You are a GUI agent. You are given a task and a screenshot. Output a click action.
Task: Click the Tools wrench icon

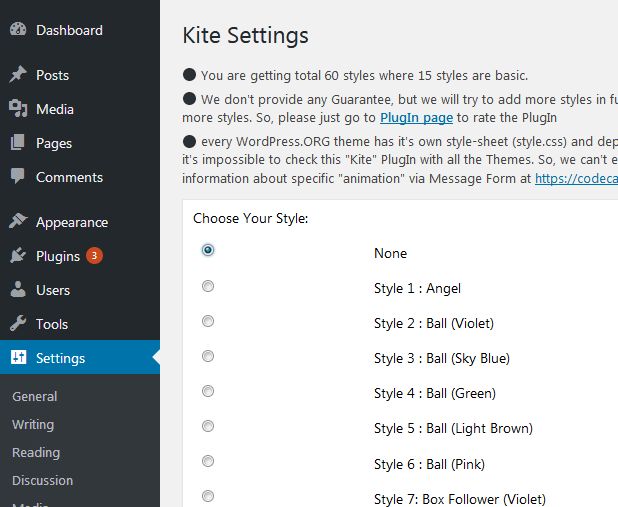[x=18, y=324]
